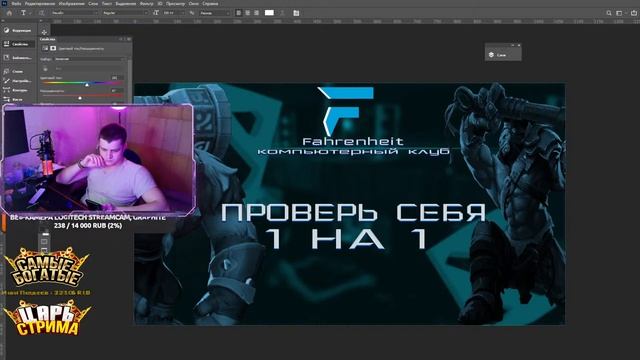This screenshot has width=640, height=360.
Task: Open the Набор preset dropdown
Action: [x=90, y=59]
